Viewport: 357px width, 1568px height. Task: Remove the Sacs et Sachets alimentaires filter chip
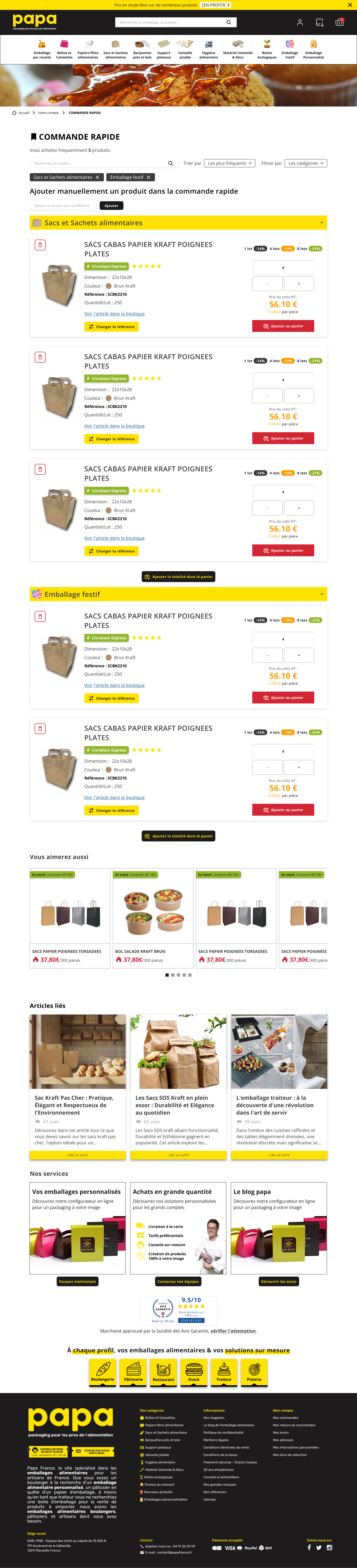pyautogui.click(x=97, y=177)
